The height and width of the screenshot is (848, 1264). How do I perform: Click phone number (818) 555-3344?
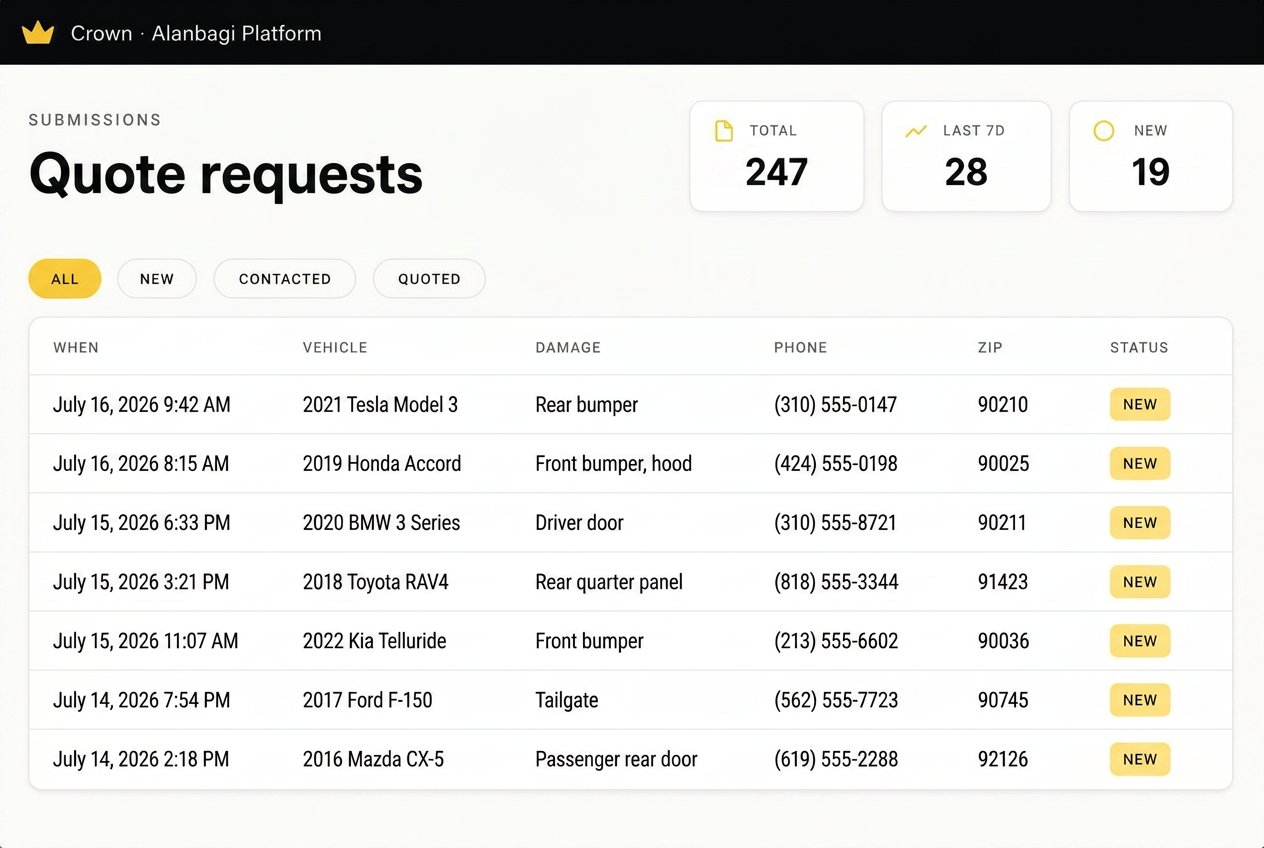point(836,582)
